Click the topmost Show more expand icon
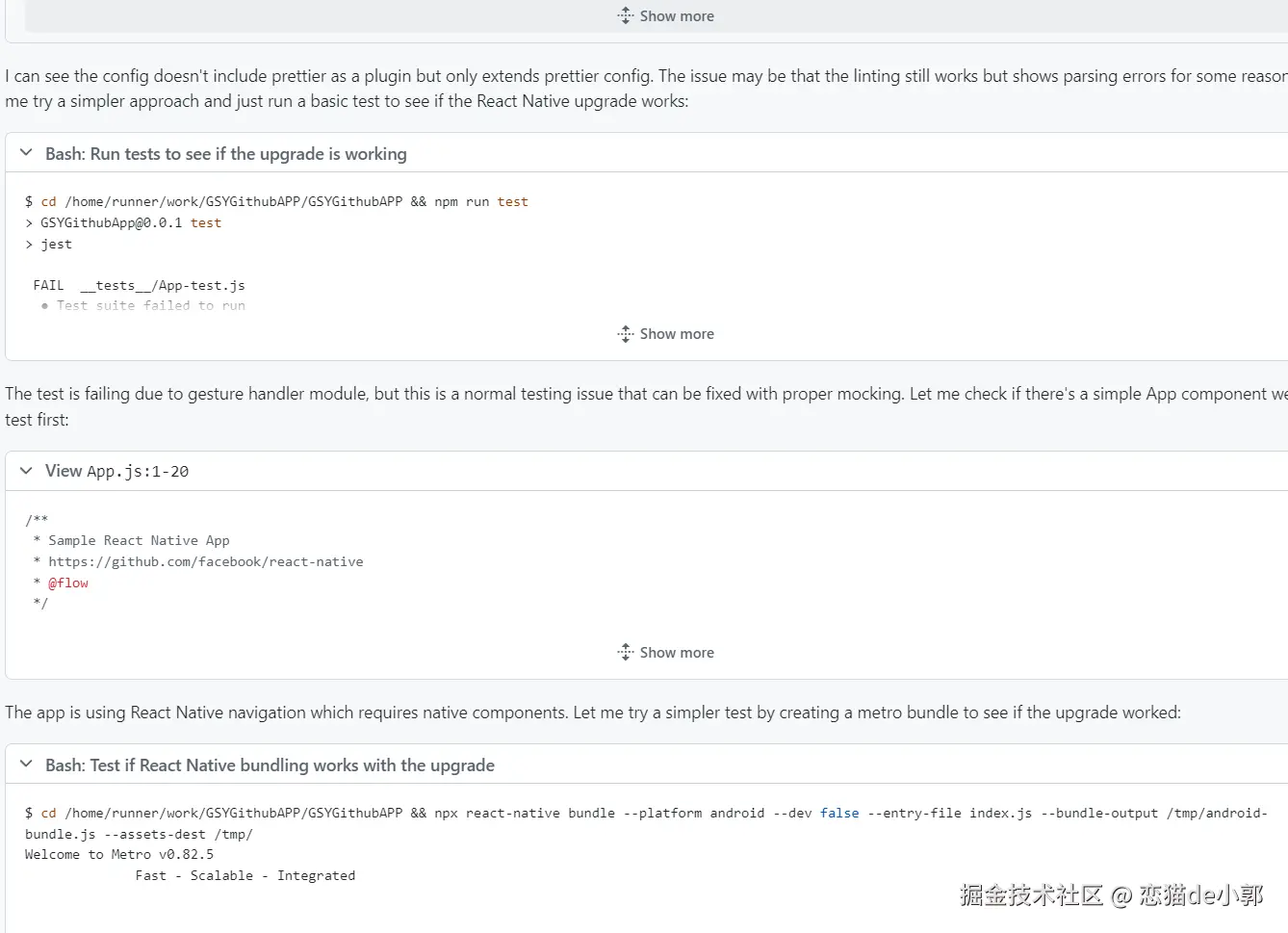Image resolution: width=1288 pixels, height=933 pixels. pos(626,15)
